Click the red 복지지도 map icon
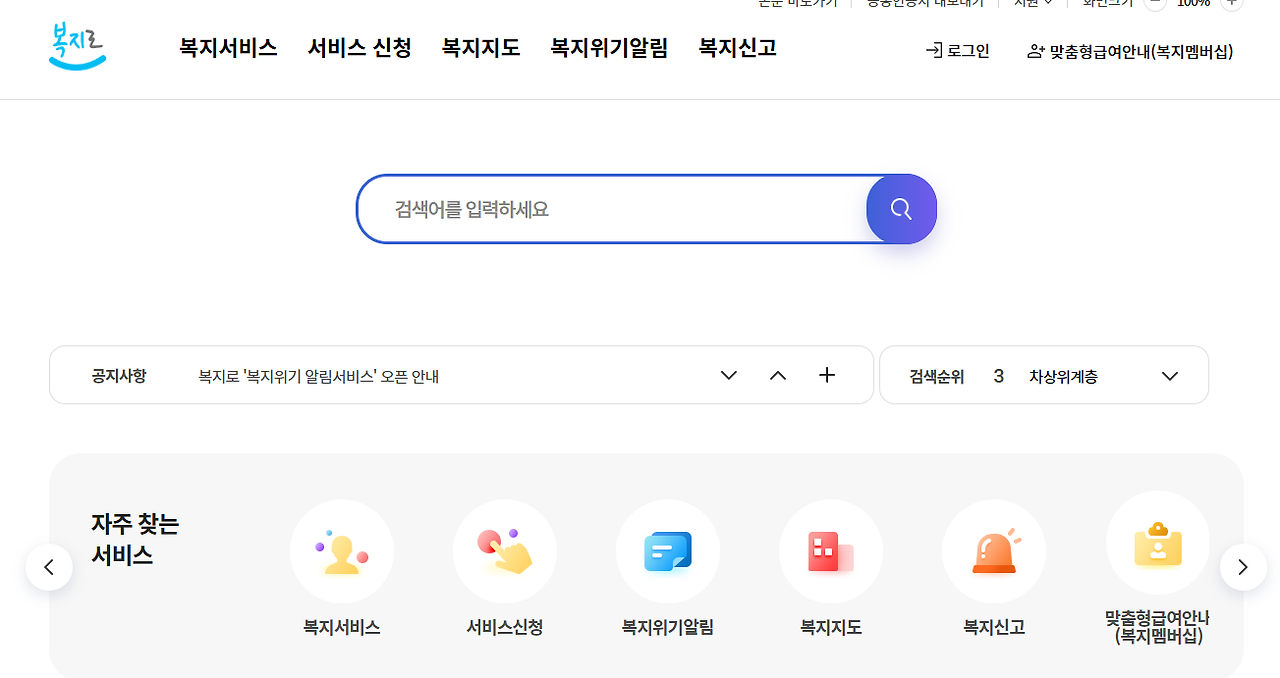Screen dimensions: 1280x678 [x=830, y=551]
